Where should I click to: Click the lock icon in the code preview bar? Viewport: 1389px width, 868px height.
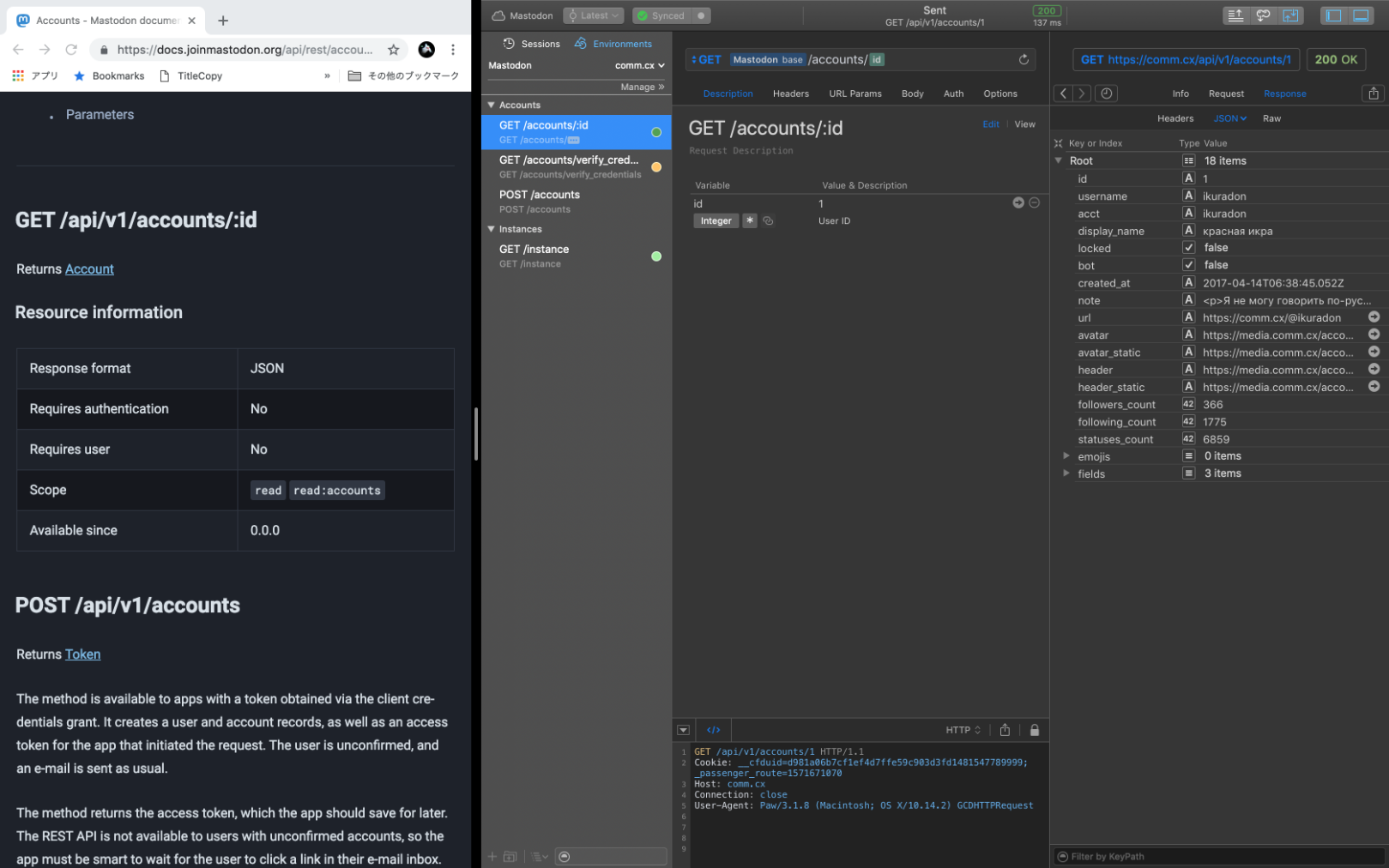[1034, 730]
